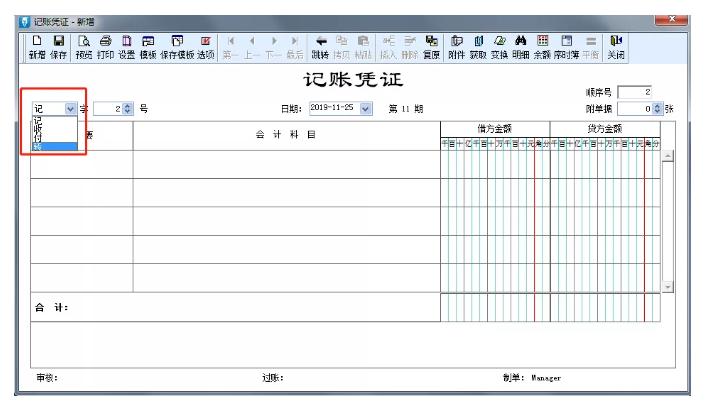Viewport: 706px width, 407px height.
Task: Click the 记账凭证 voucher title
Action: pos(353,79)
